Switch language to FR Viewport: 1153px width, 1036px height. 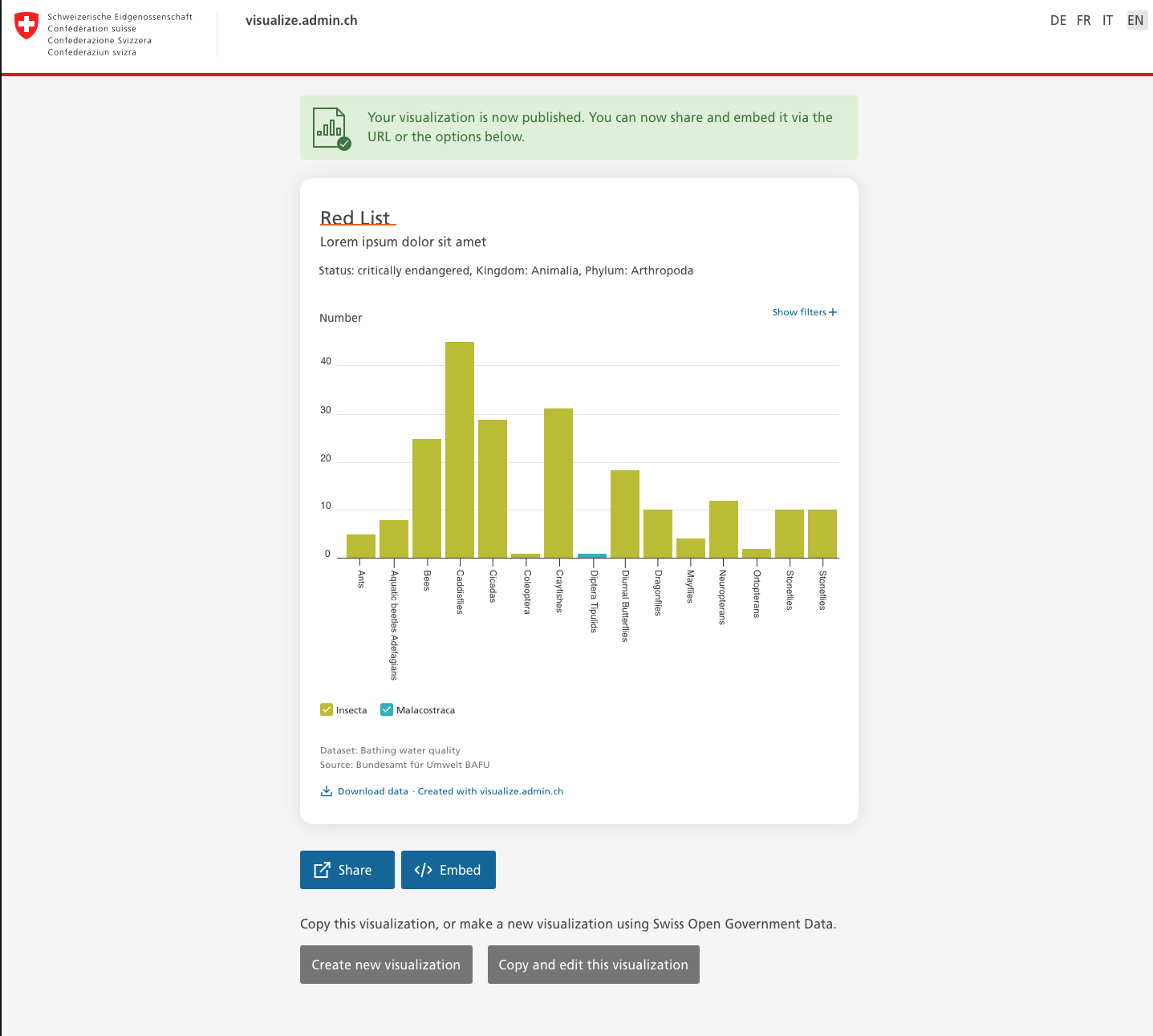(1084, 20)
